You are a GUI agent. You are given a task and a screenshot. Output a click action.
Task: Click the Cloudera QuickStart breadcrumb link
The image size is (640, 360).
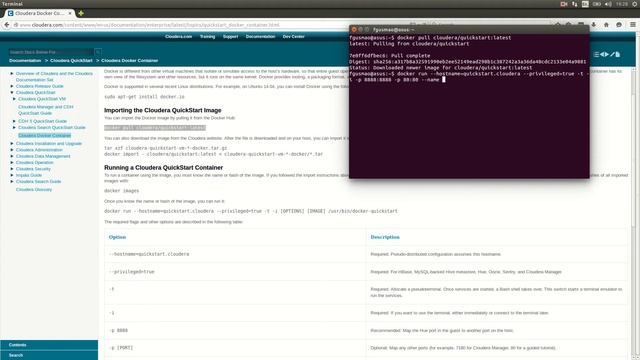71,60
